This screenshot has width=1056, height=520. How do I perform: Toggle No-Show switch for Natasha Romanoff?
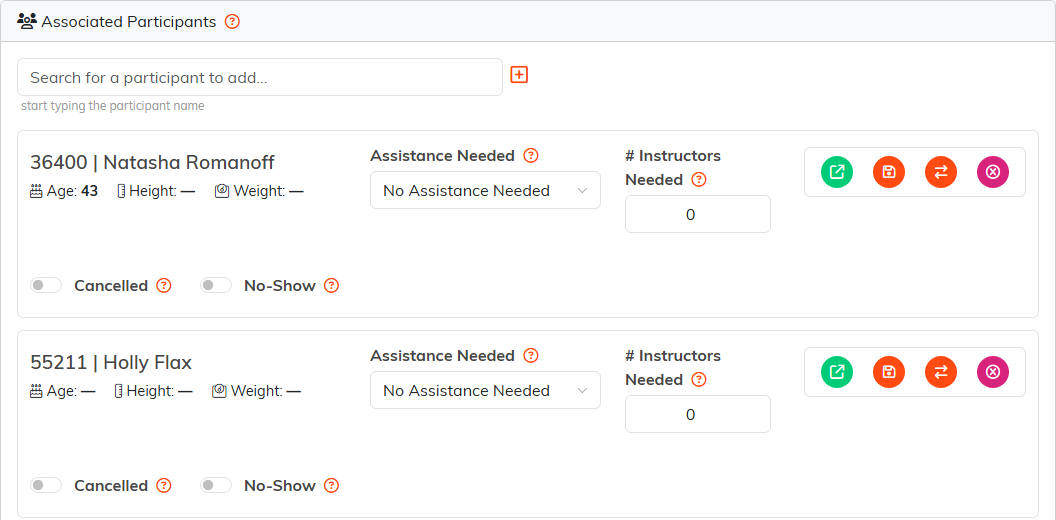[x=216, y=286]
